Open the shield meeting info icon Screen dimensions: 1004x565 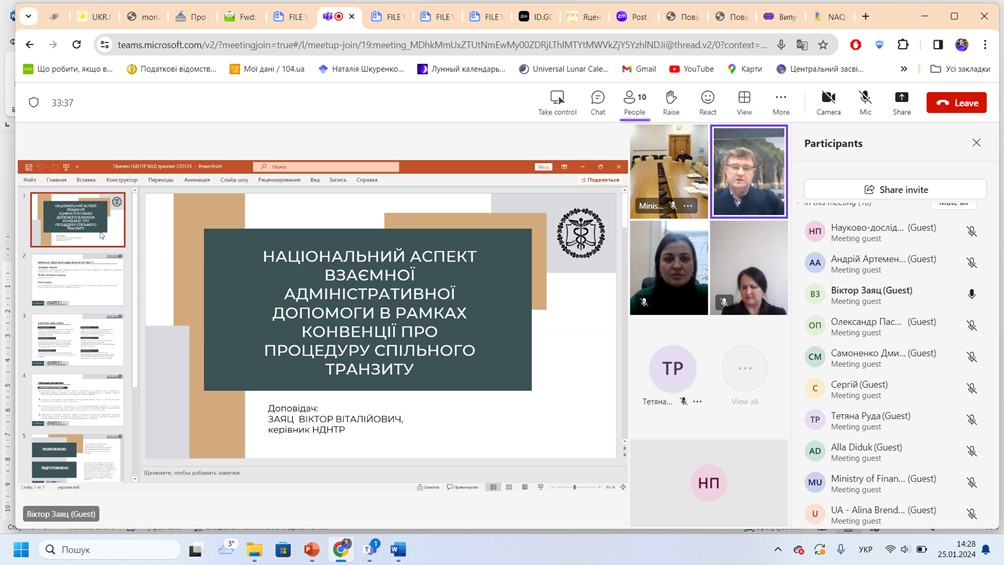coord(34,102)
